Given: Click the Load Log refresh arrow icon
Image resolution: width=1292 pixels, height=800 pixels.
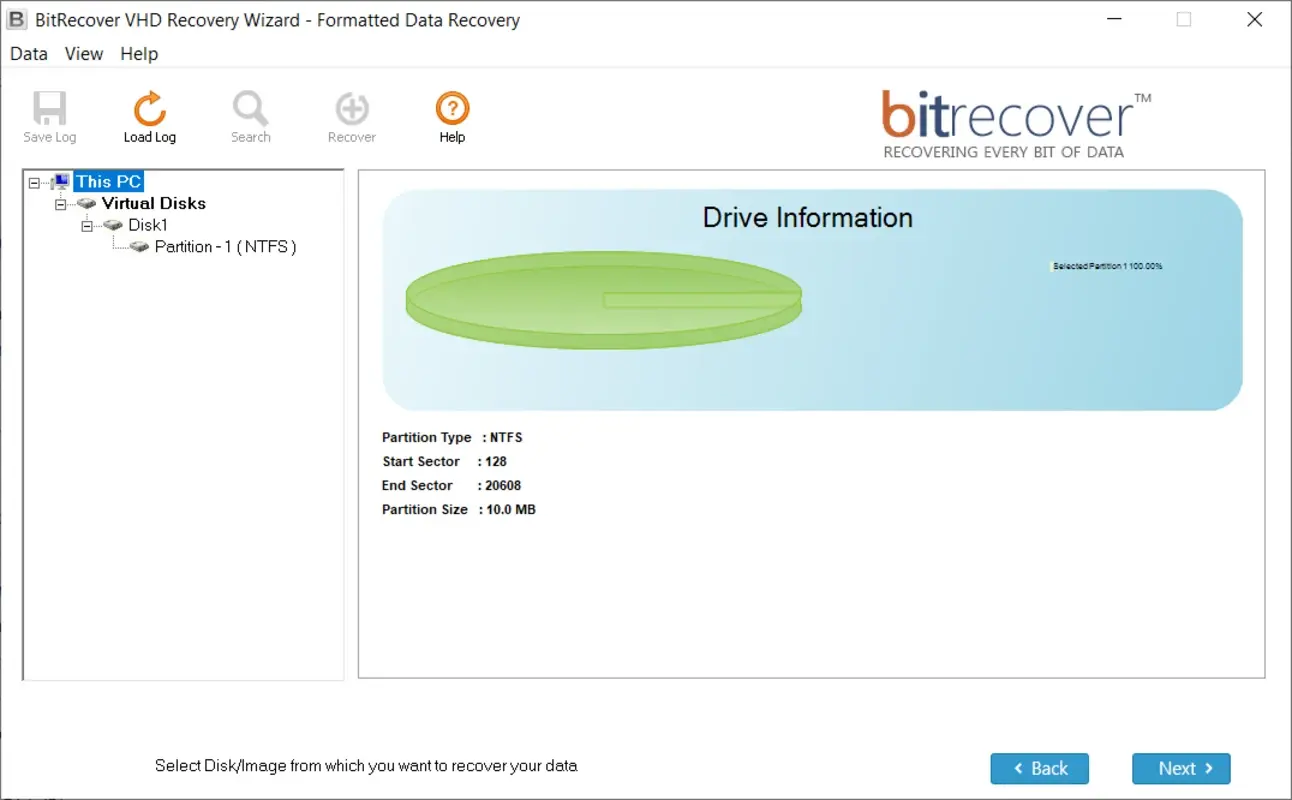Looking at the screenshot, I should 150,108.
